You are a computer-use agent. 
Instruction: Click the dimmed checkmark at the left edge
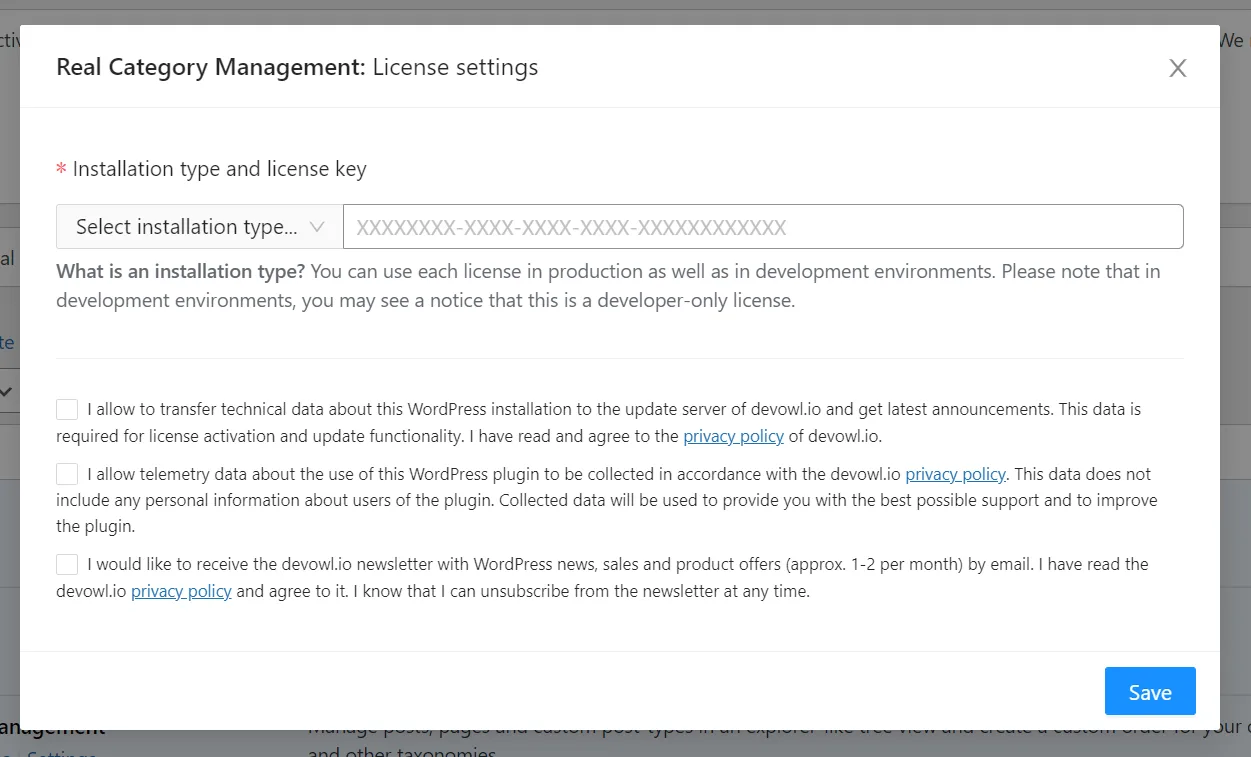(x=6, y=392)
